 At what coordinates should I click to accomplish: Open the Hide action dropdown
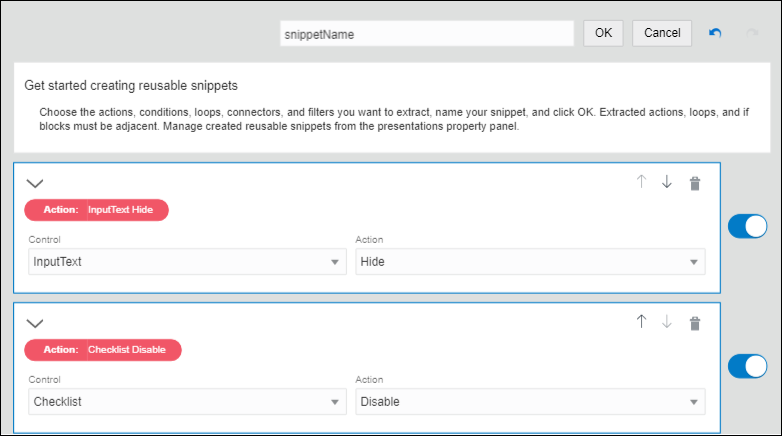point(530,262)
